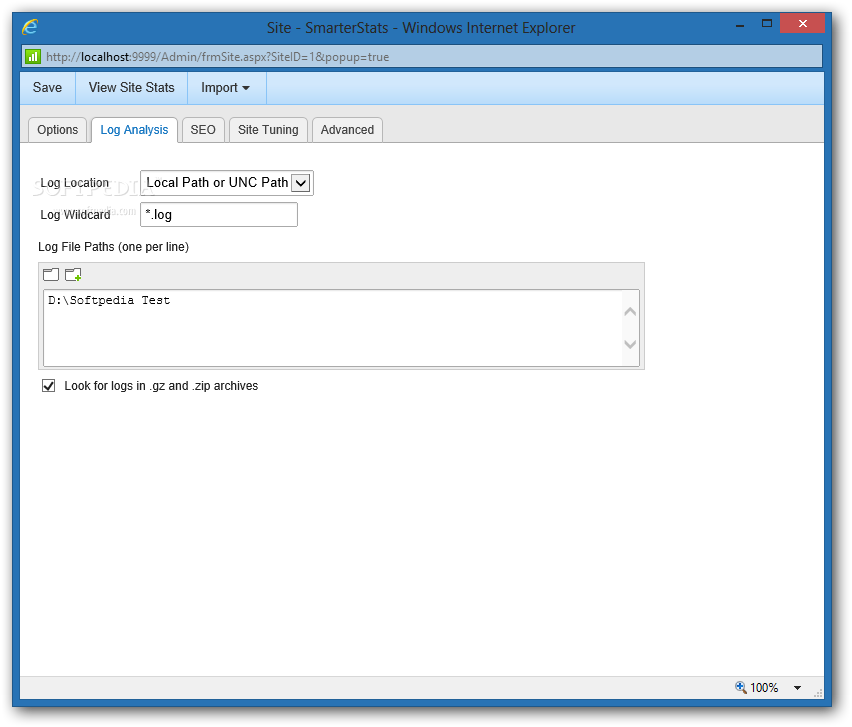Viewport: 852px width, 727px height.
Task: Open the Advanced tab
Action: pyautogui.click(x=347, y=130)
